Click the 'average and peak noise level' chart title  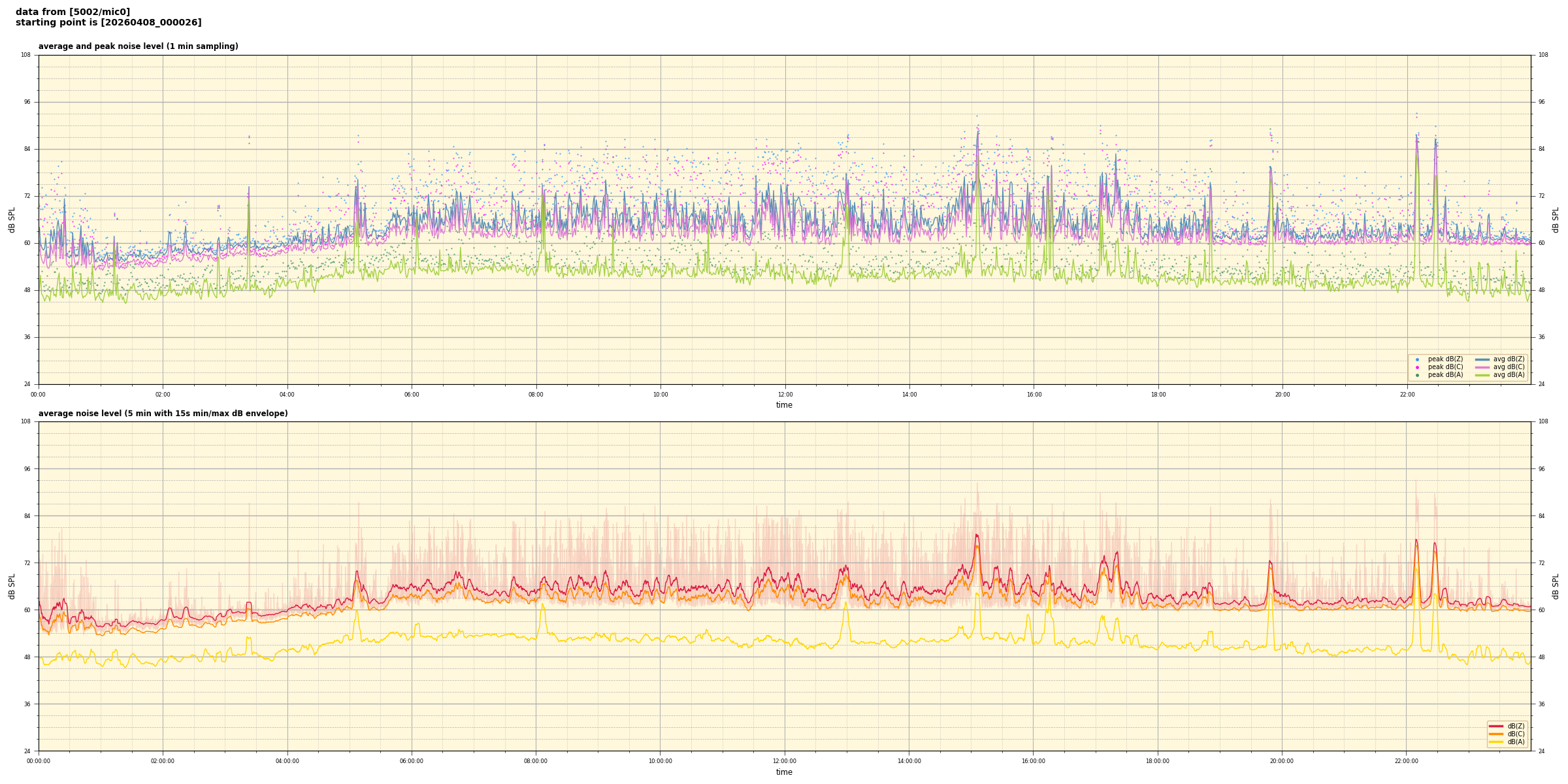pos(138,46)
